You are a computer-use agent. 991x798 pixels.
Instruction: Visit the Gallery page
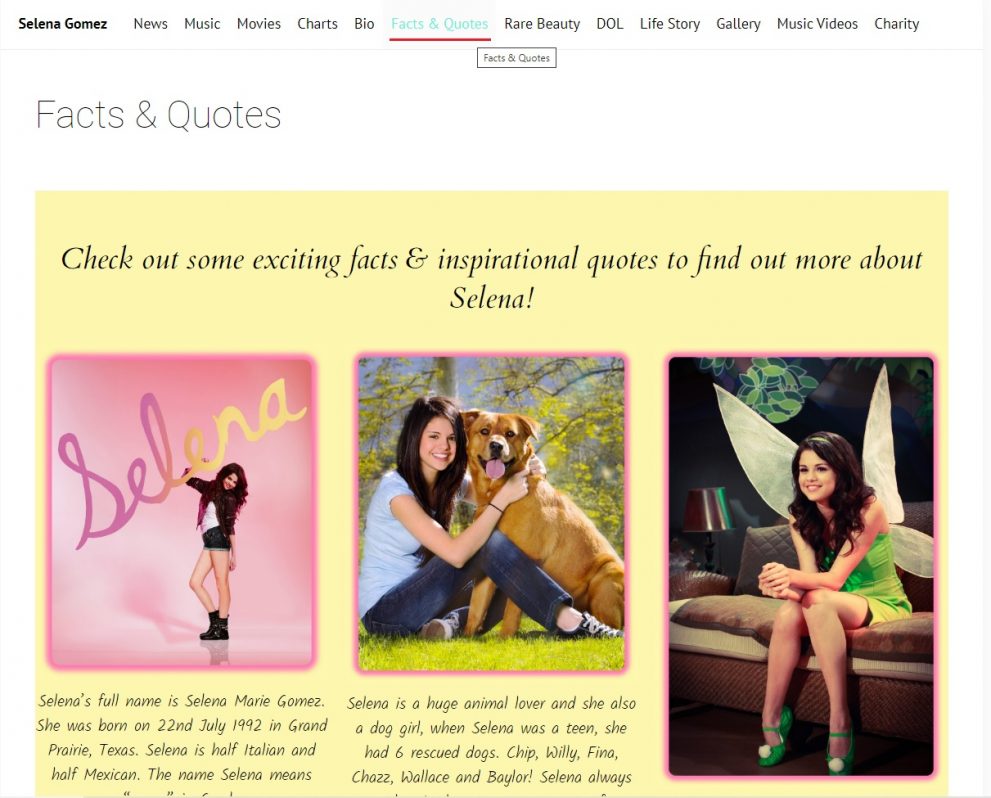tap(738, 24)
